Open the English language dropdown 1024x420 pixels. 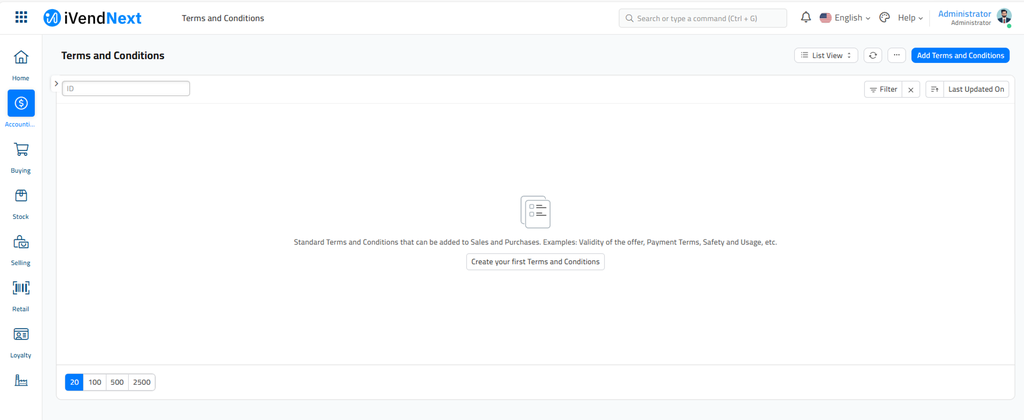pos(845,18)
